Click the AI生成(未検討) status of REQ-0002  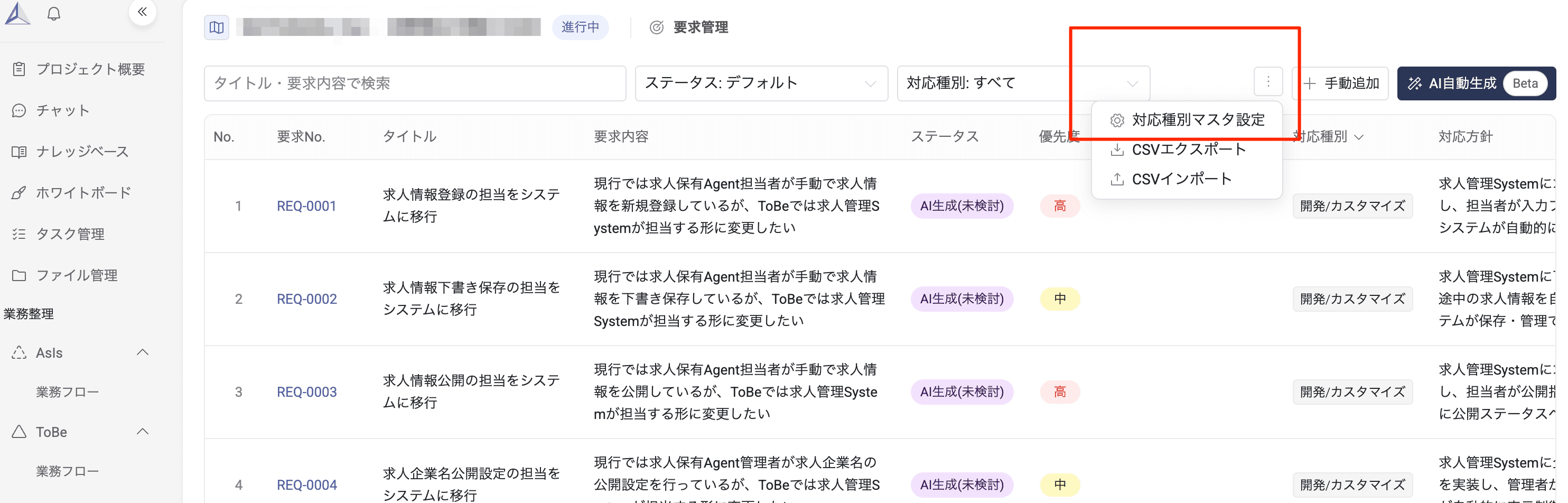coord(962,300)
